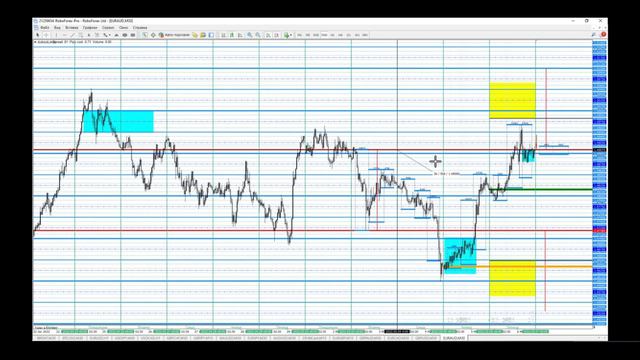
Task: Open the arrows objects dropdown
Action: [x=107, y=35]
